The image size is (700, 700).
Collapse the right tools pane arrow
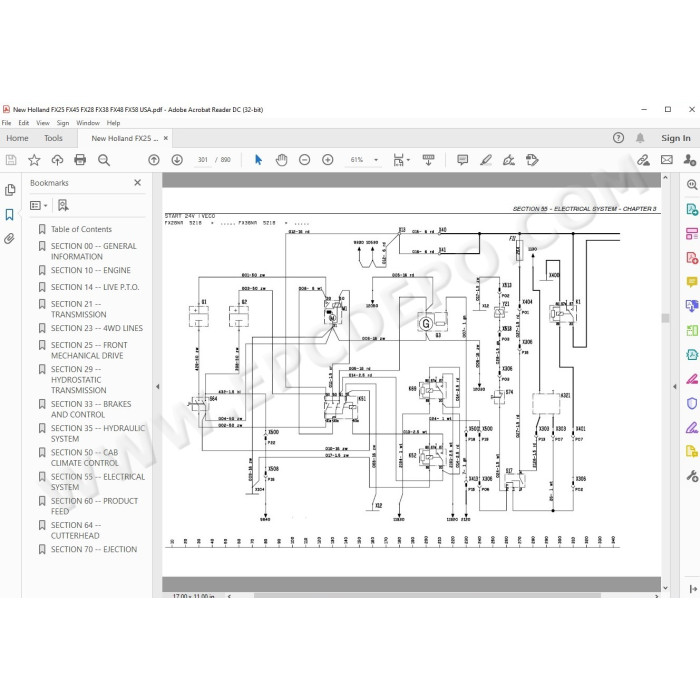[675, 387]
